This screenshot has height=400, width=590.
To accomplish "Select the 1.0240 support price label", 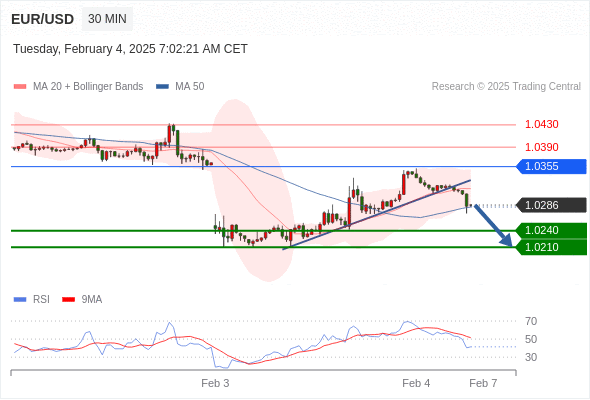I will click(x=551, y=230).
